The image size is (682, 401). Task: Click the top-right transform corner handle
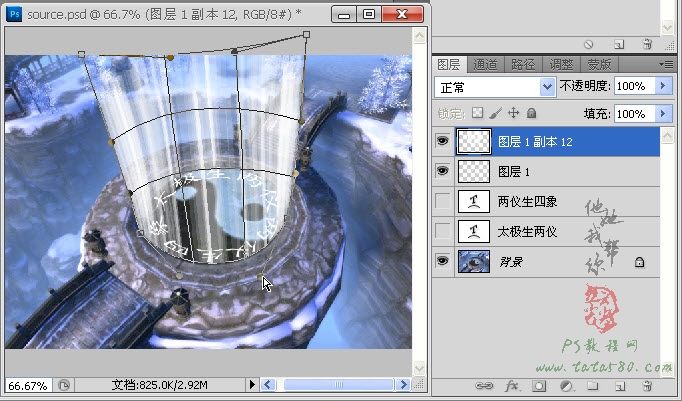306,34
